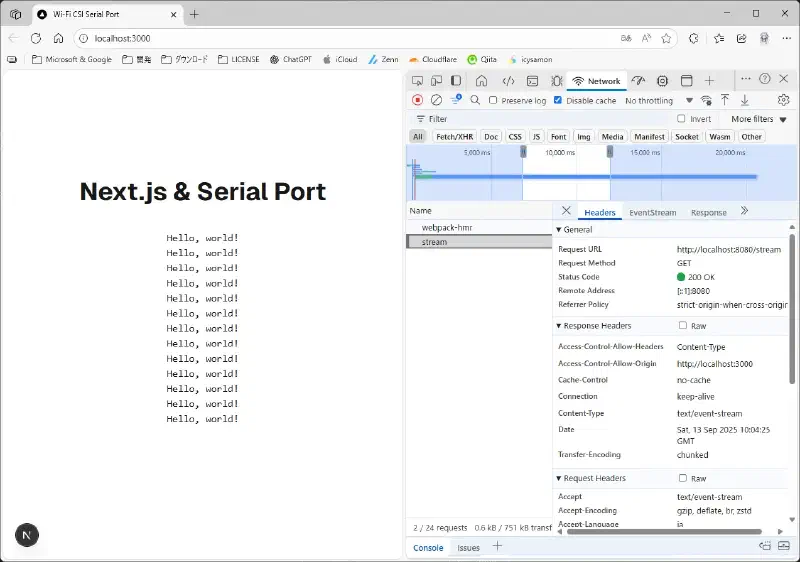Uncheck Disable cache checkbox
This screenshot has width=800, height=562.
click(x=558, y=100)
